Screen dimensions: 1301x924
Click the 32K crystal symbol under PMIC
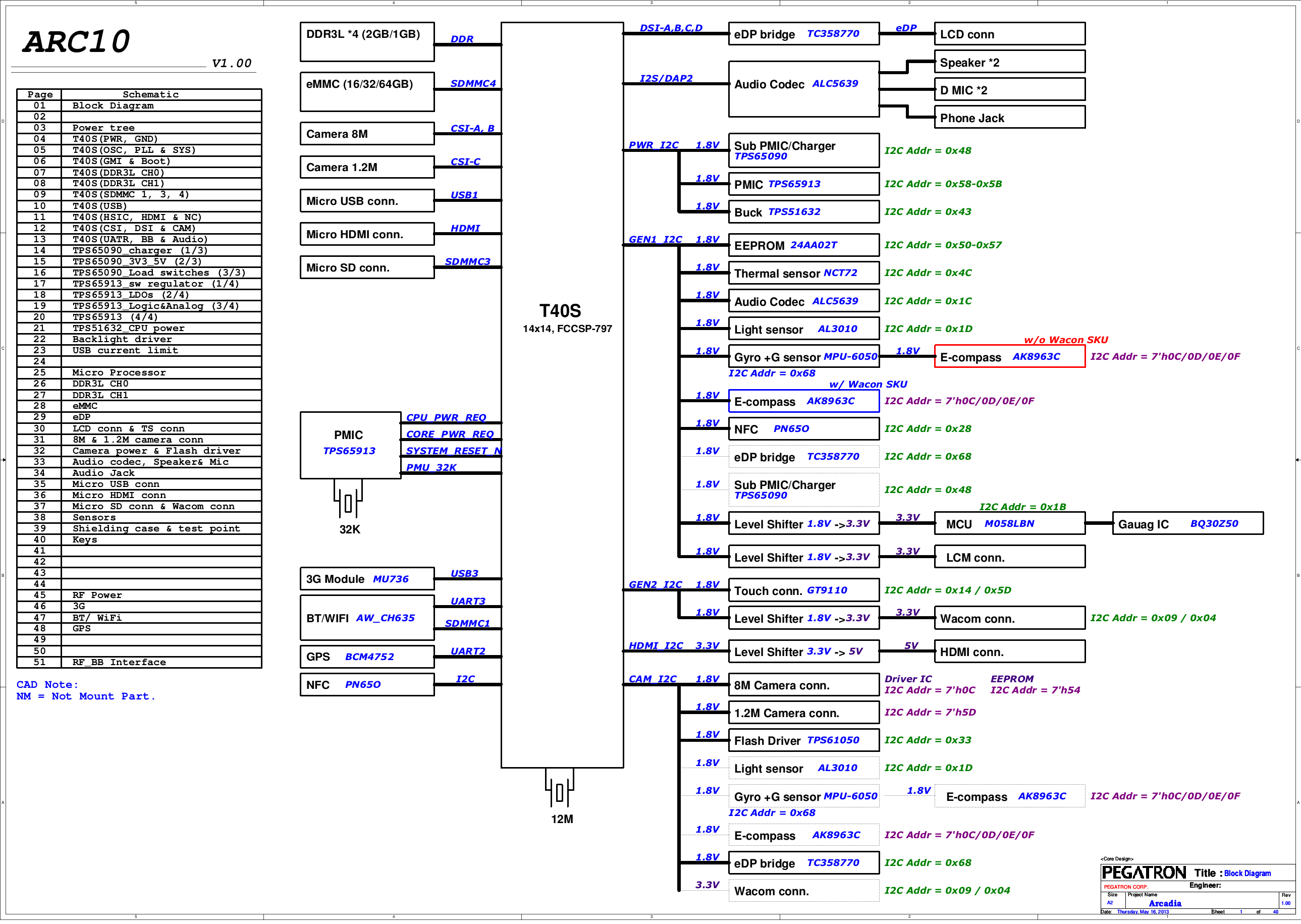(348, 503)
